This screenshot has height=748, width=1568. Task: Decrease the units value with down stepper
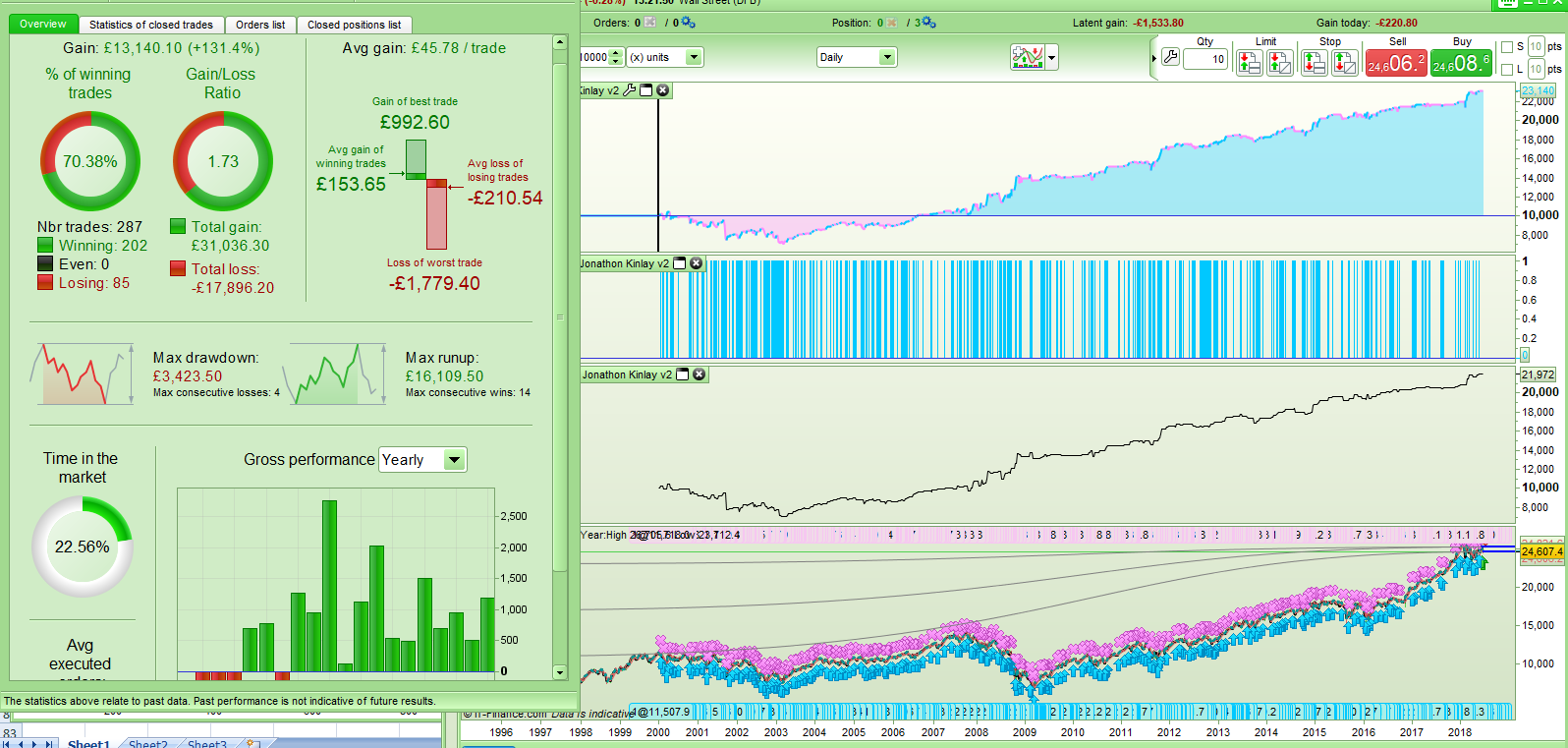point(616,62)
